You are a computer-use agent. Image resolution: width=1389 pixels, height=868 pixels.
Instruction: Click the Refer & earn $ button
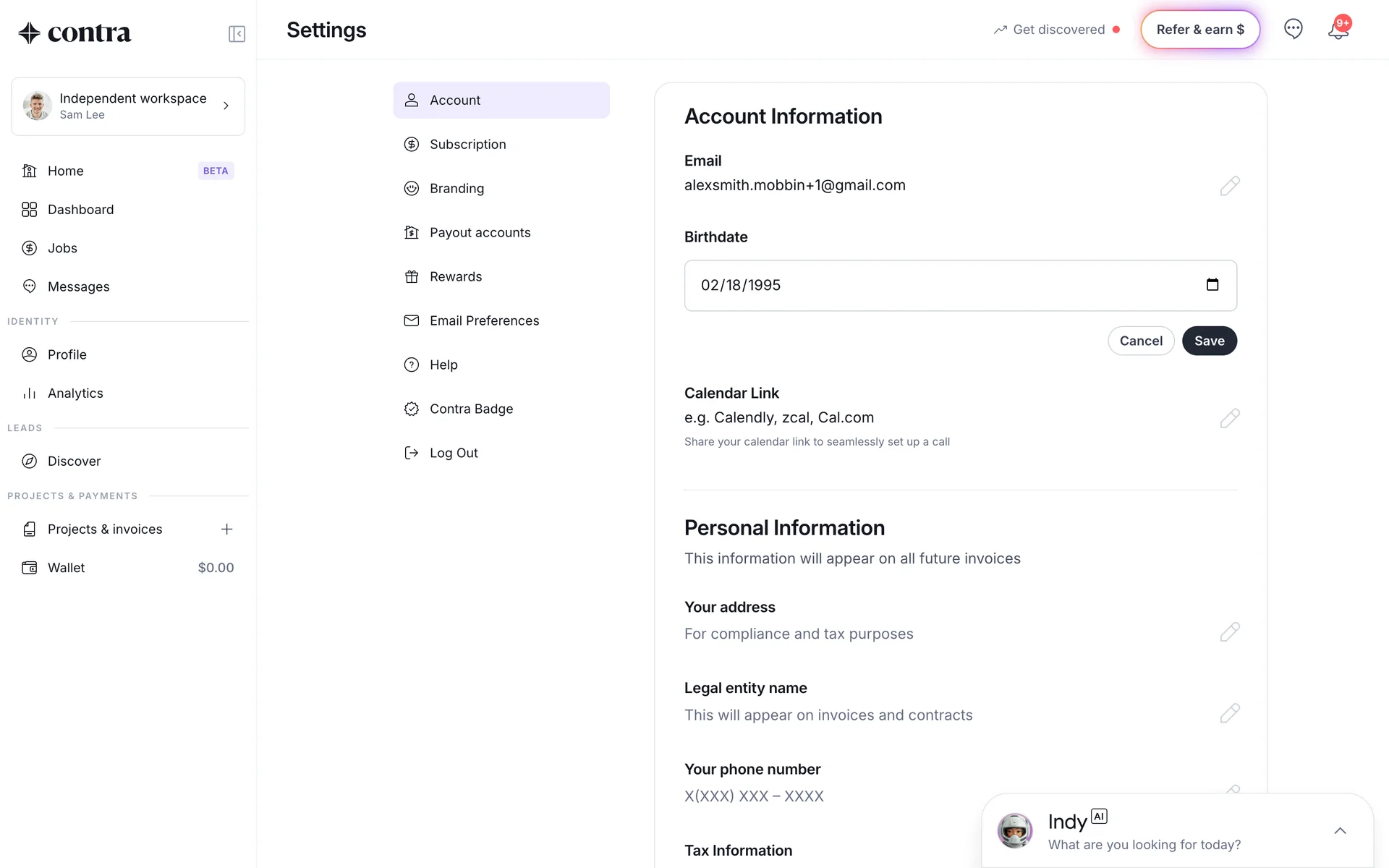[x=1199, y=30]
